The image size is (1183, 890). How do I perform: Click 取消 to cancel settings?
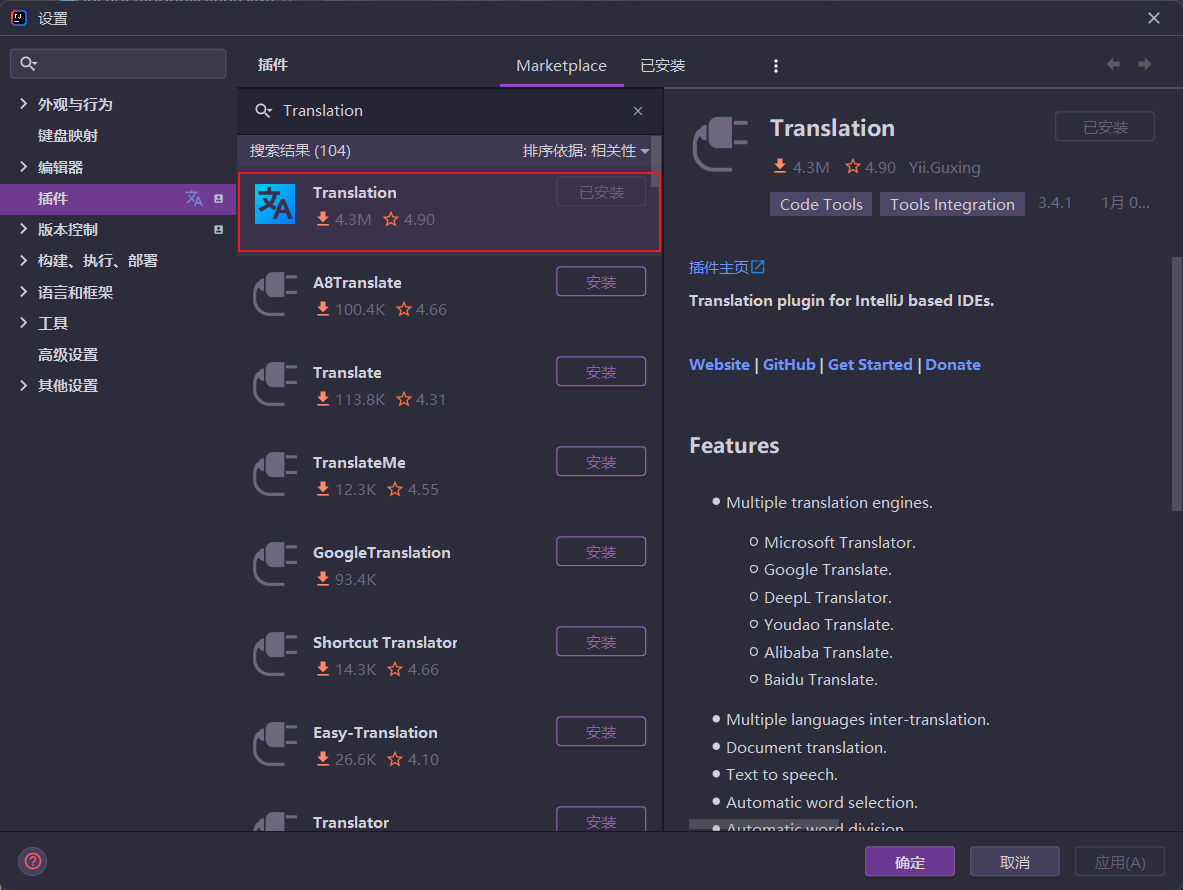tap(1015, 861)
